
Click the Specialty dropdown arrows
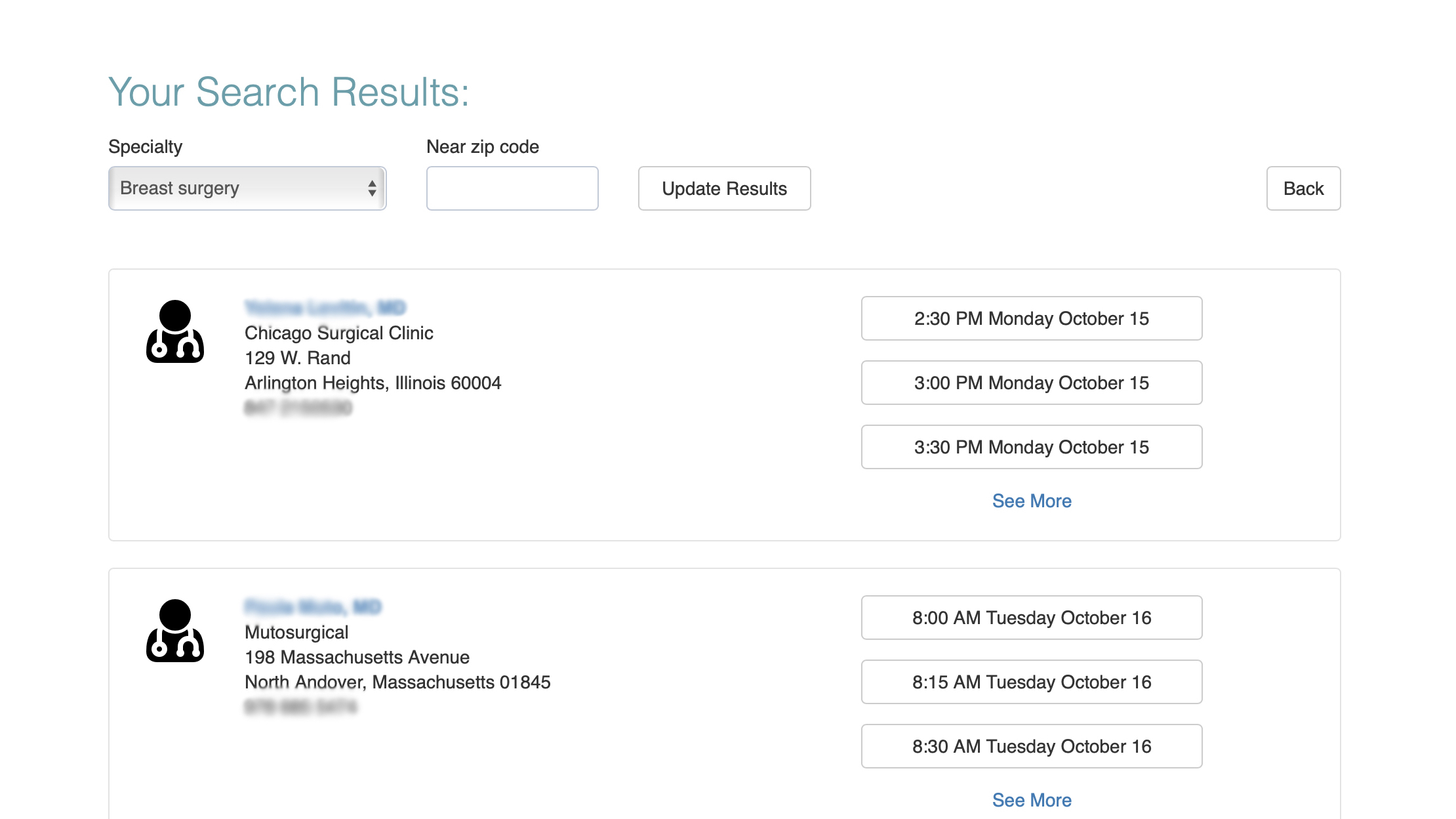tap(372, 188)
